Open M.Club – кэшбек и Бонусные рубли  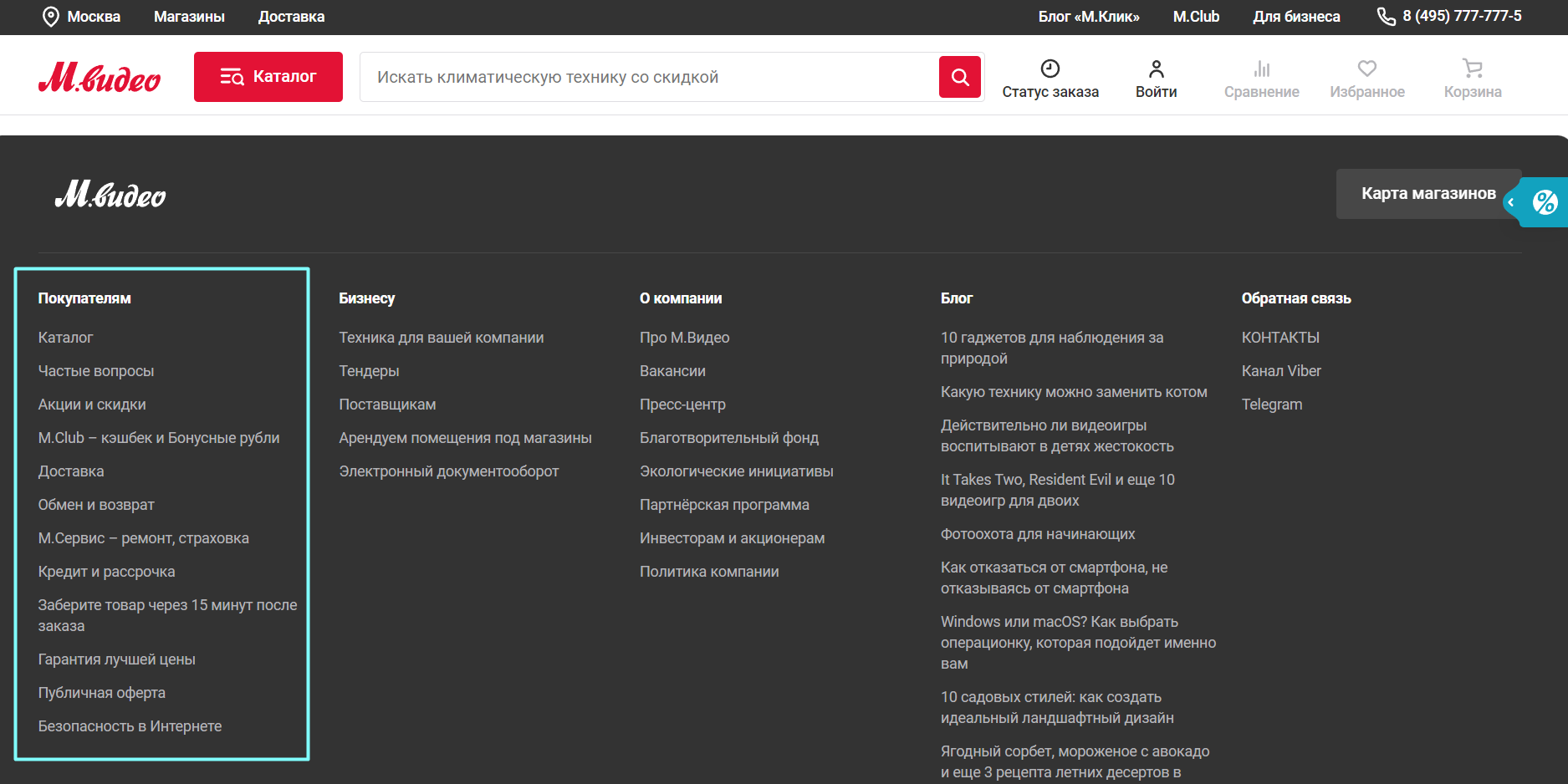[159, 438]
